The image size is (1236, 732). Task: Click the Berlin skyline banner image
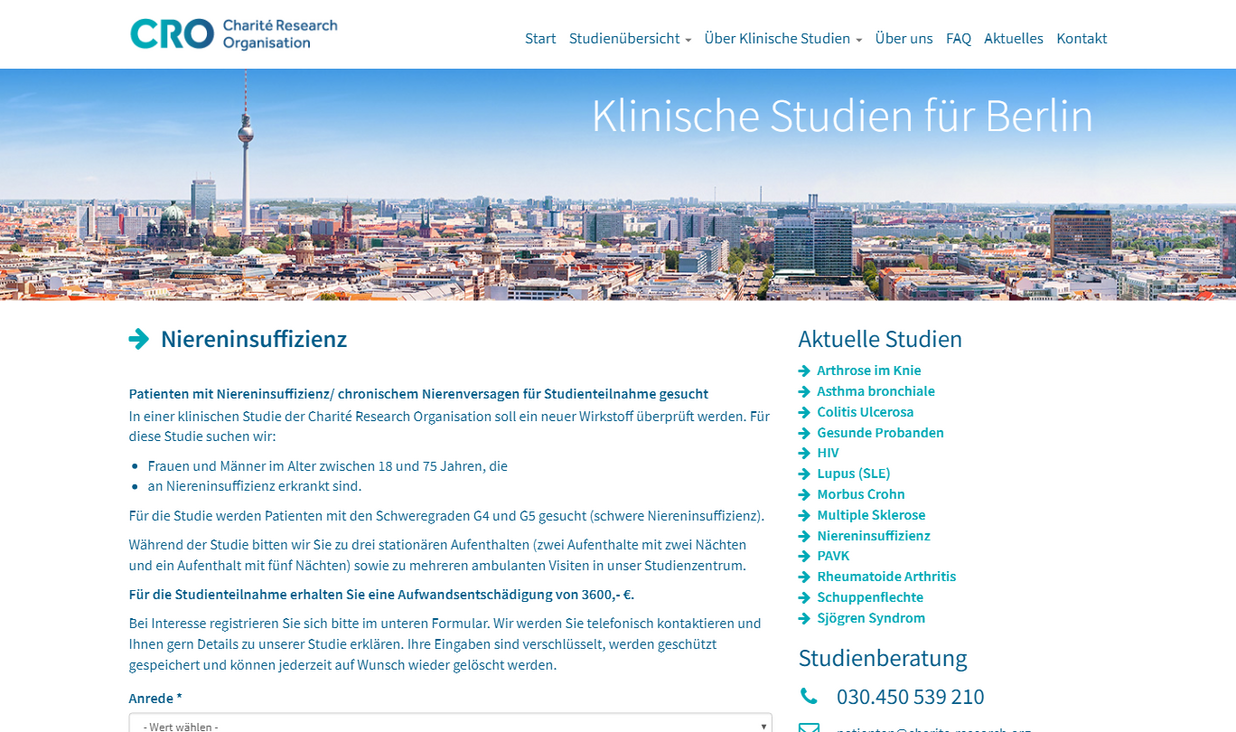pyautogui.click(x=618, y=185)
